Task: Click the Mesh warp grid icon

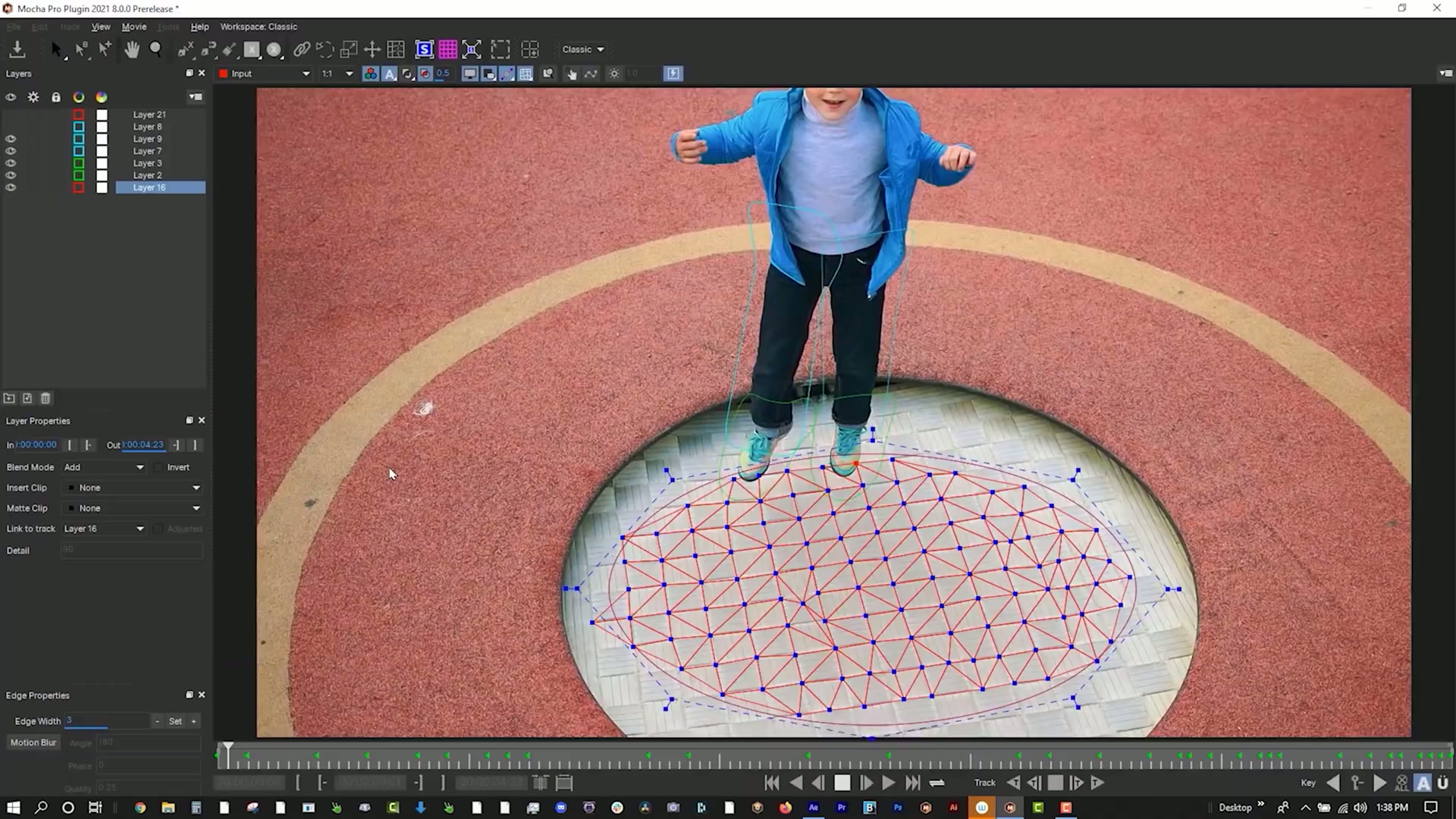Action: click(x=447, y=49)
